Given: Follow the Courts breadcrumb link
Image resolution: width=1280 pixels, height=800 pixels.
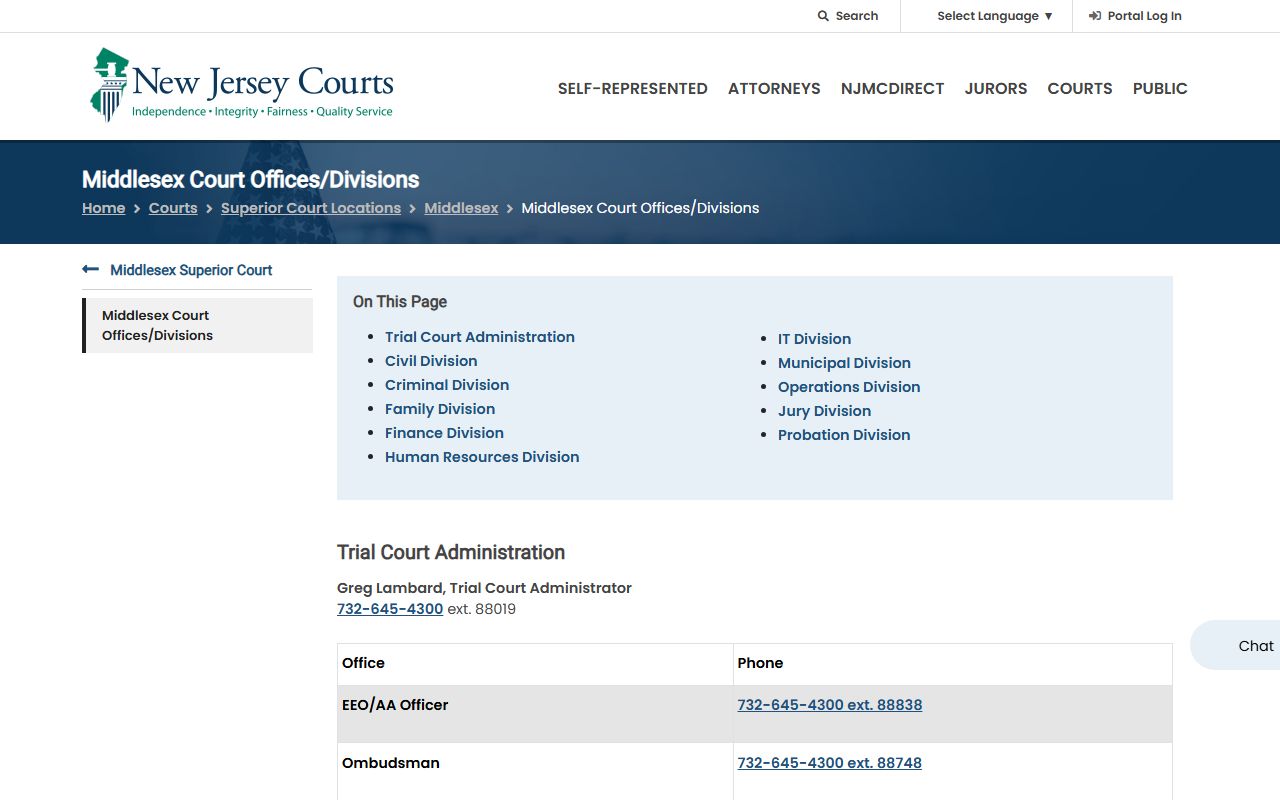Looking at the screenshot, I should tap(173, 208).
